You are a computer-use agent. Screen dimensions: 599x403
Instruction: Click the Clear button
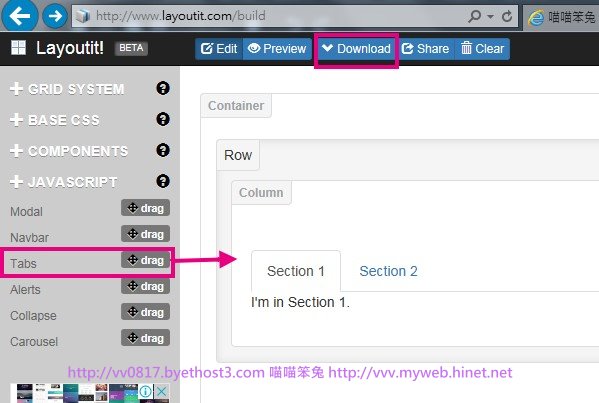pyautogui.click(x=482, y=49)
